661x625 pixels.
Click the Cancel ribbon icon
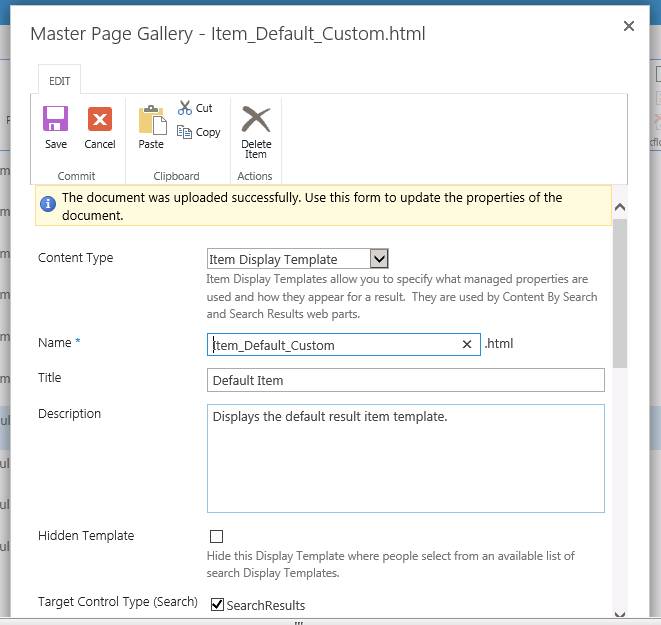[100, 121]
